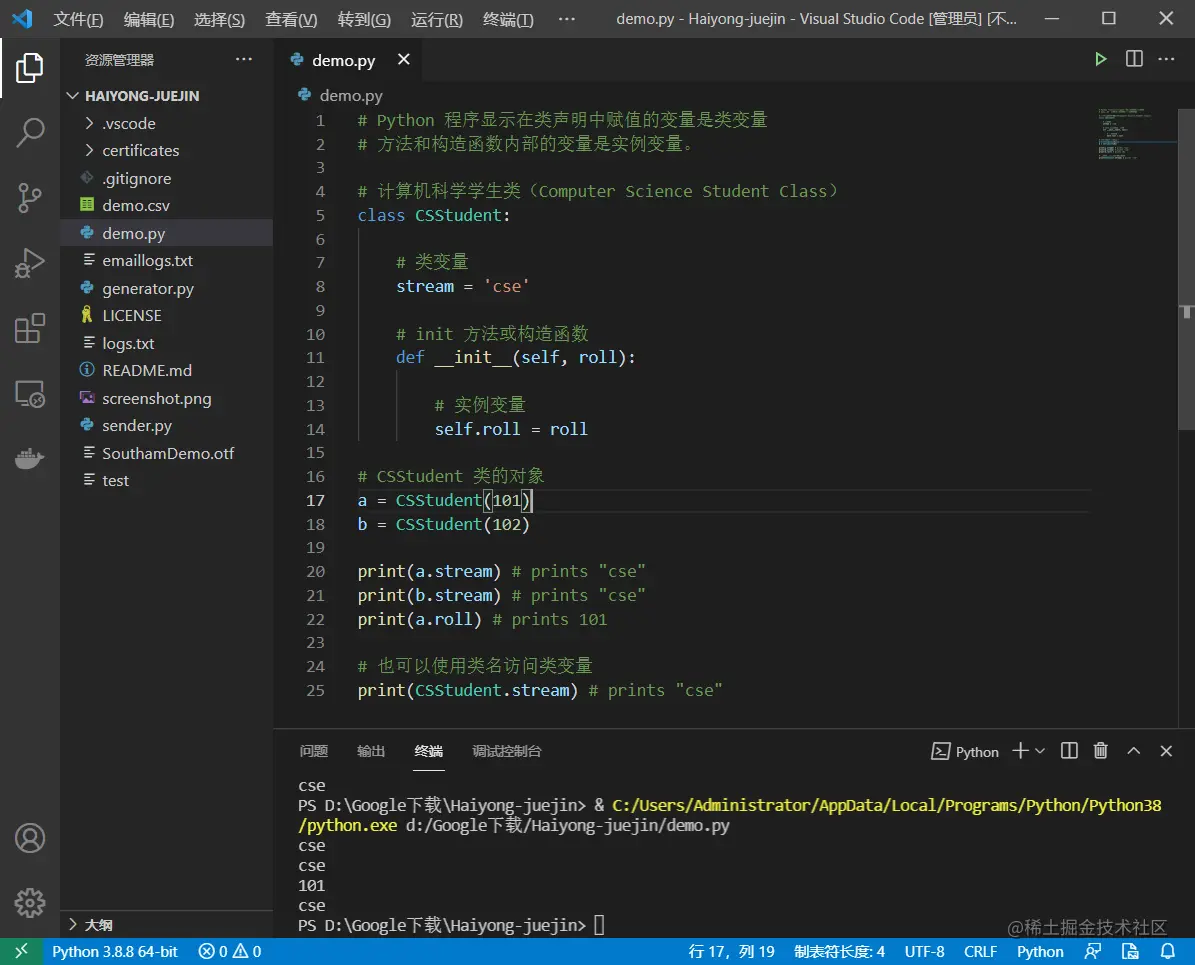
Task: Open the Accounts menu icon
Action: click(x=30, y=838)
